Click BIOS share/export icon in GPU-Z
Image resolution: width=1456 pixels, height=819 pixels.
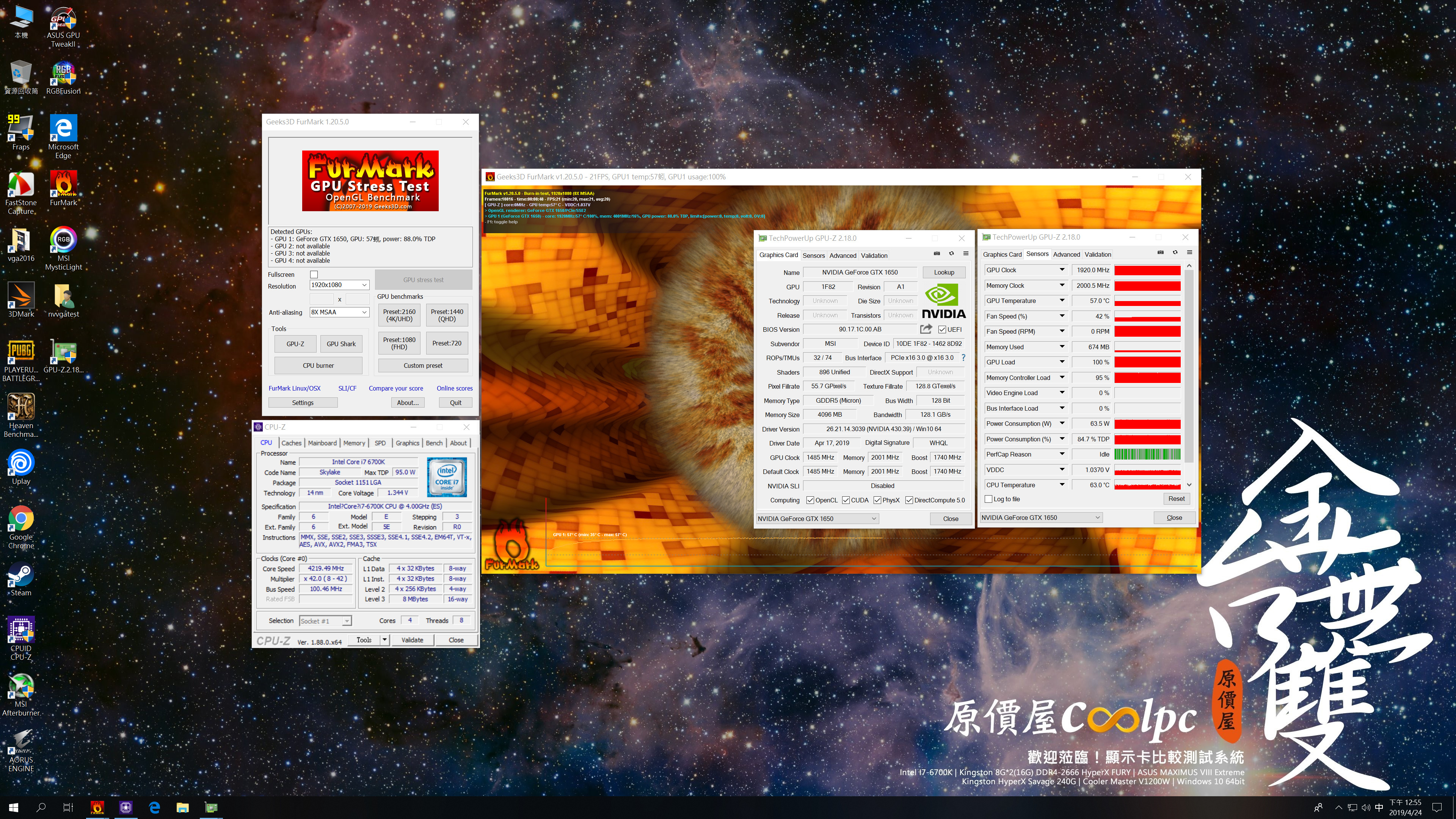(926, 329)
